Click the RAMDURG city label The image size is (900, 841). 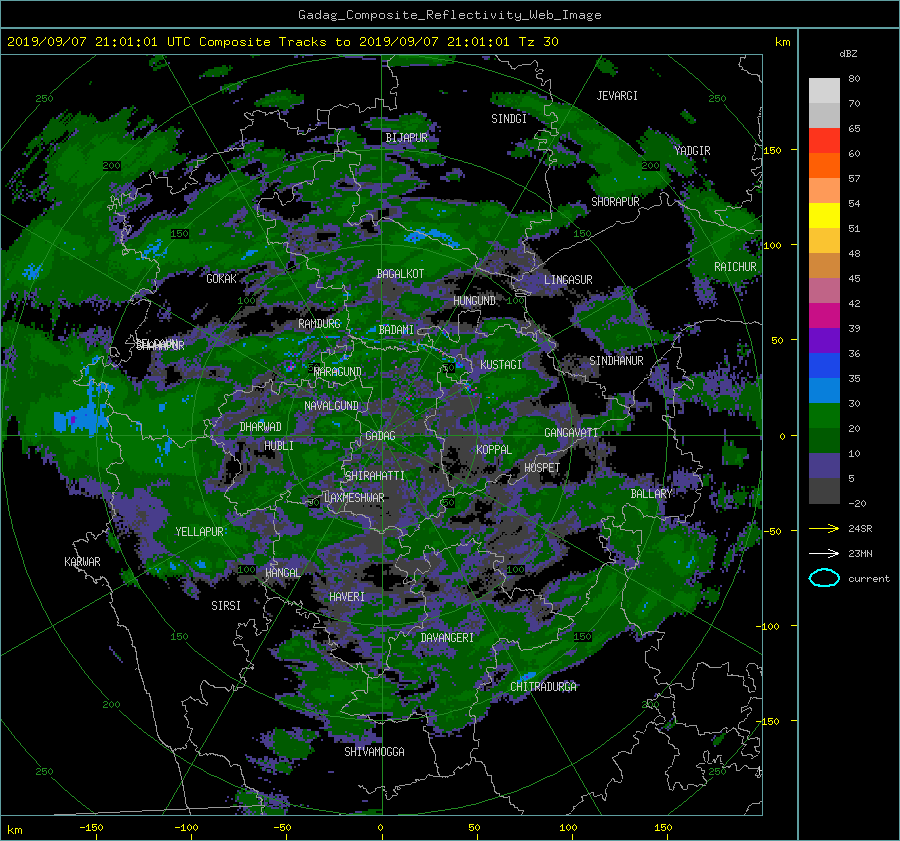[319, 324]
